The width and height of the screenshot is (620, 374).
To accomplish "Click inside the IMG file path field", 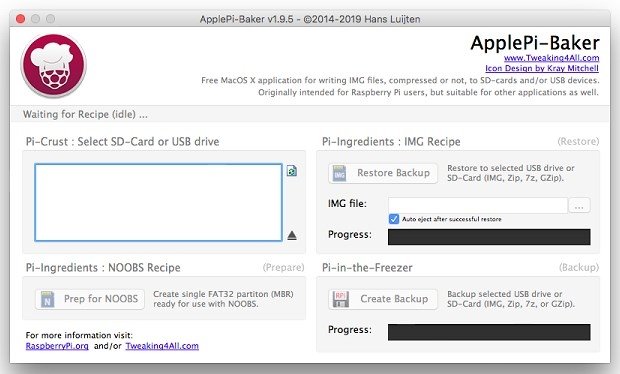I will click(x=478, y=205).
